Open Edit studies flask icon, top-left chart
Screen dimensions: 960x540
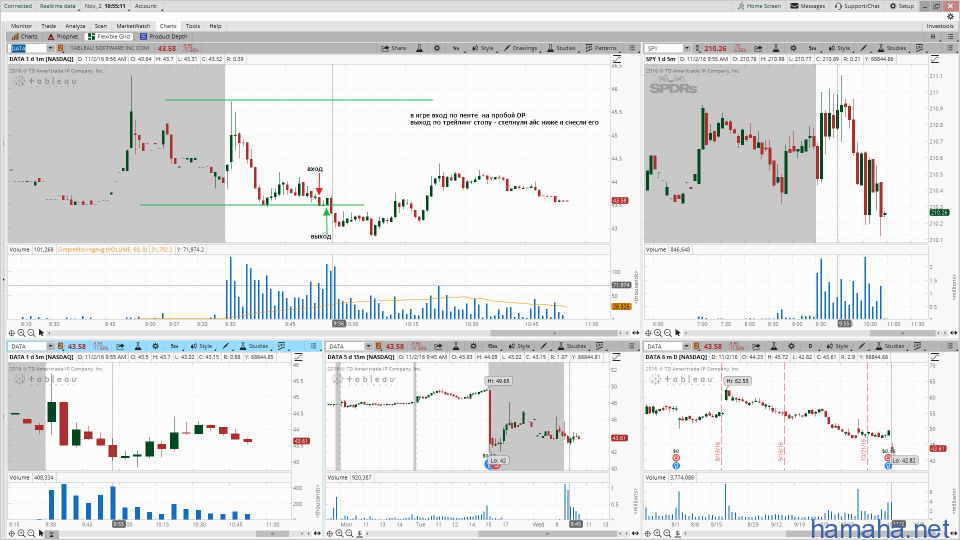419,48
